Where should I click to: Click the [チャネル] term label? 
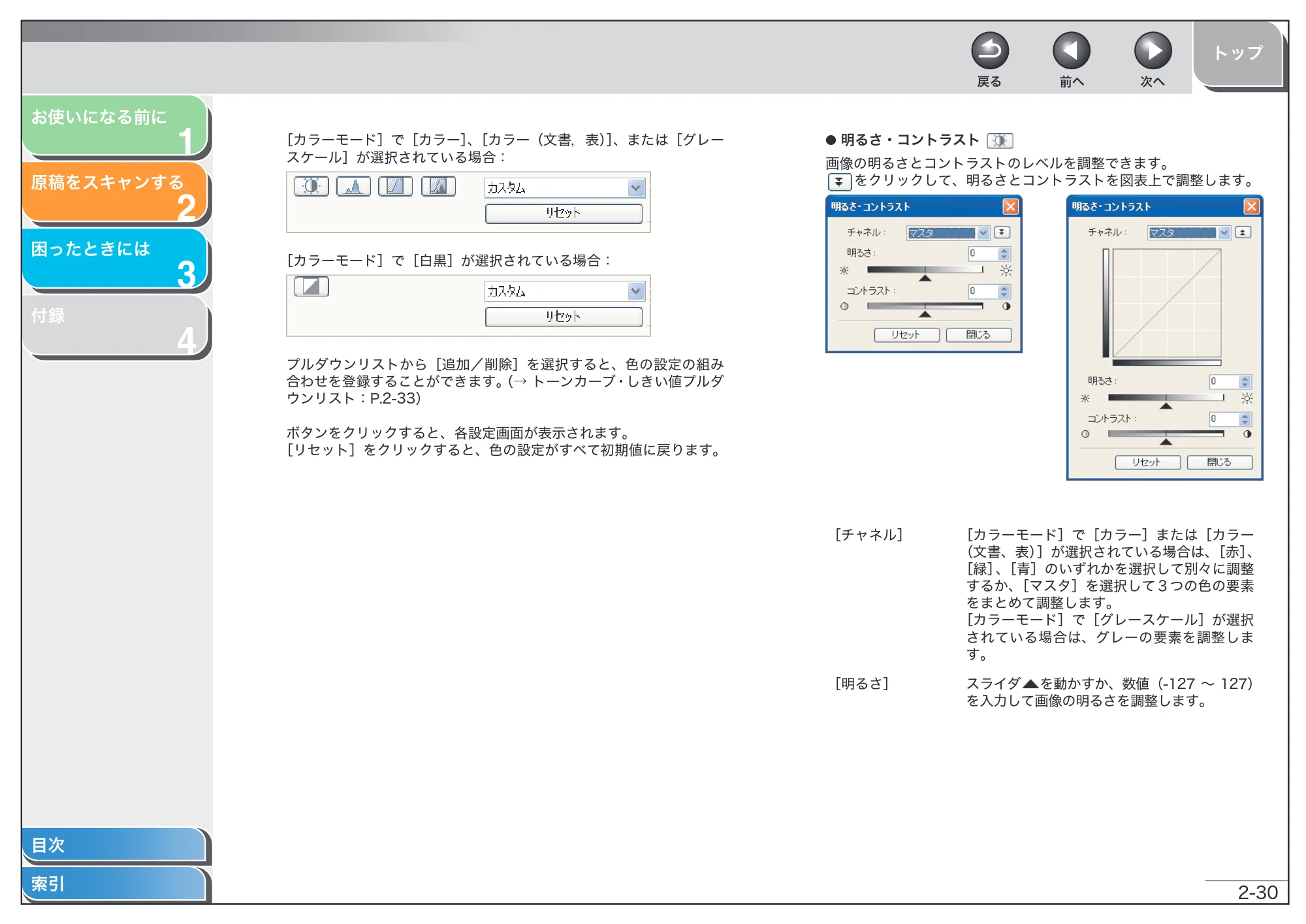(x=868, y=535)
